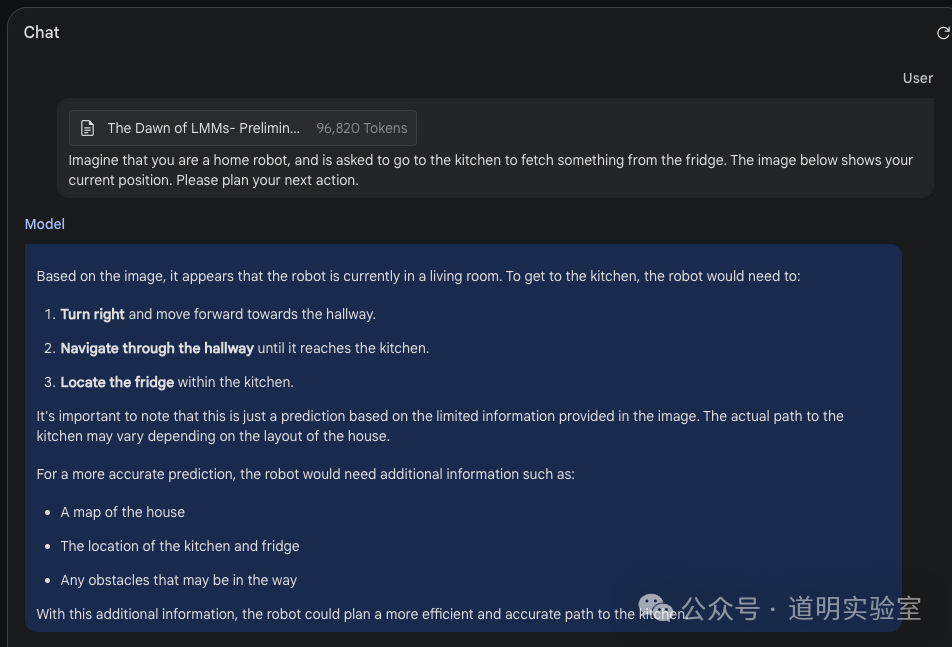Select the bold text Turn right

91,313
